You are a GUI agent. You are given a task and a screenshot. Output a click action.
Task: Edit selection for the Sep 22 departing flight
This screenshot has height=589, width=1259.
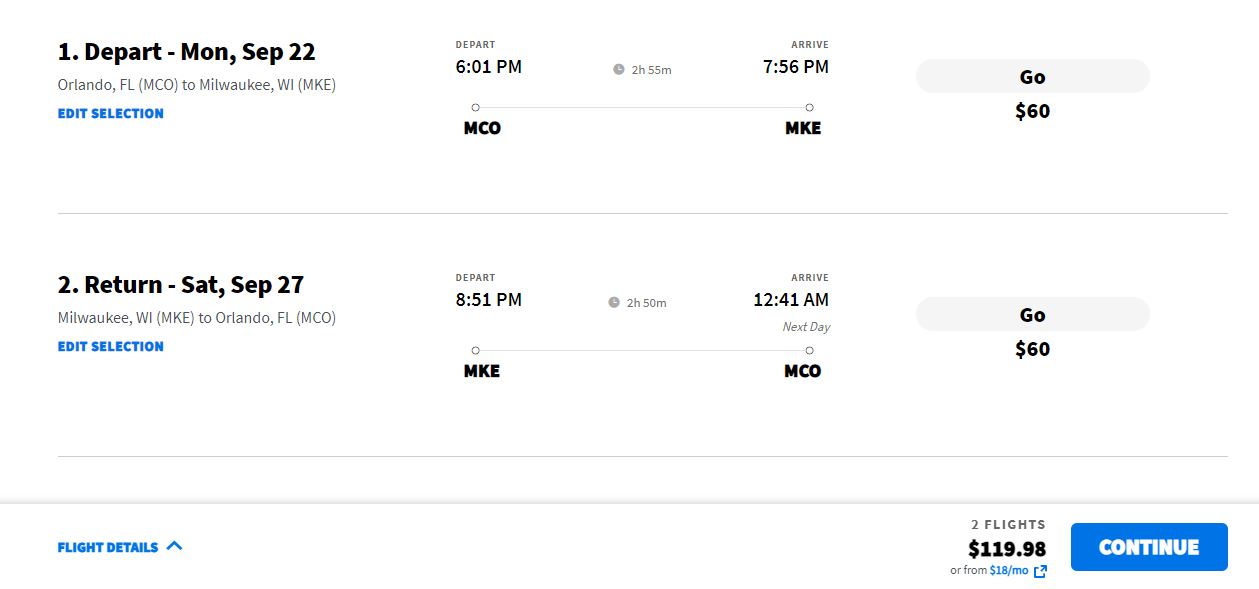tap(111, 113)
